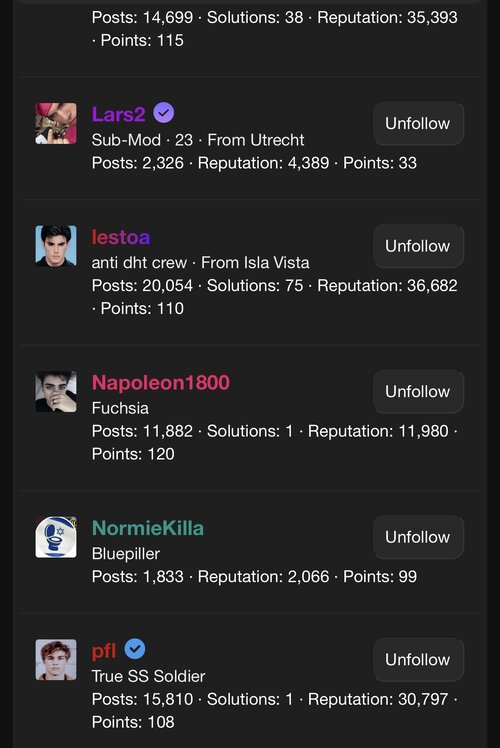Select the 'From Utrecht' location text

[256, 140]
